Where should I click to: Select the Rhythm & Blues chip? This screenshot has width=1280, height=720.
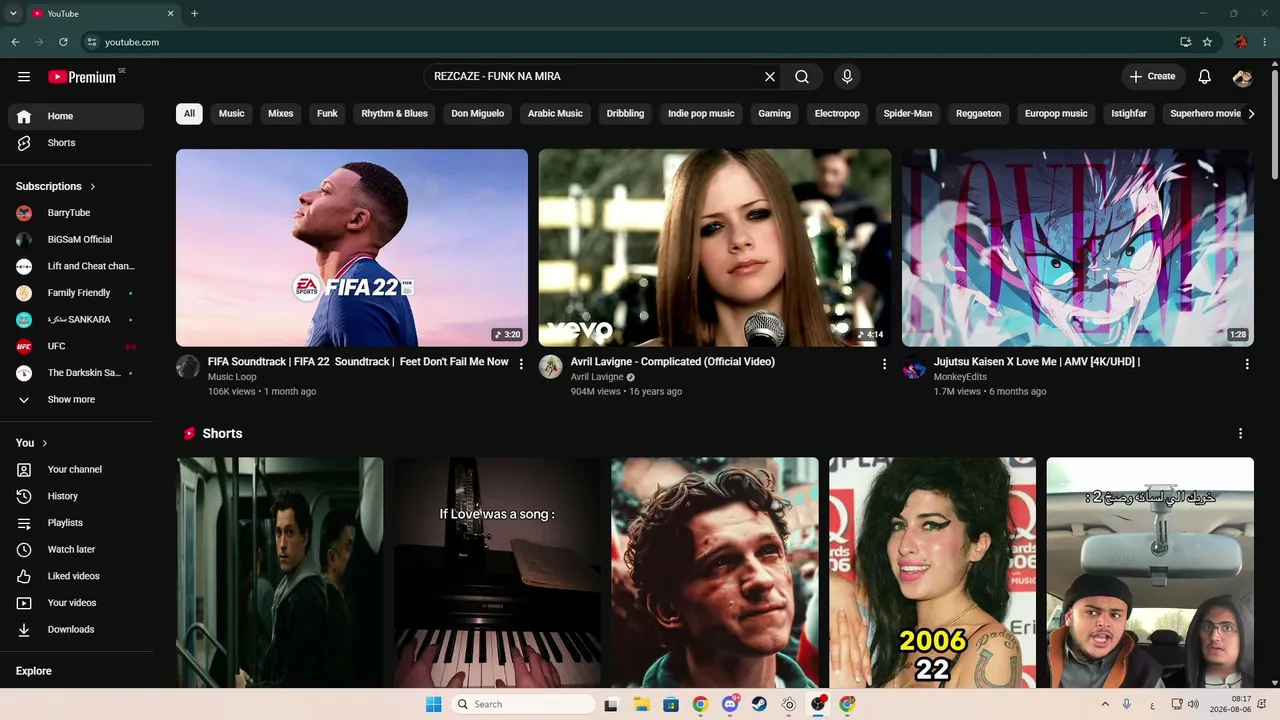point(394,114)
